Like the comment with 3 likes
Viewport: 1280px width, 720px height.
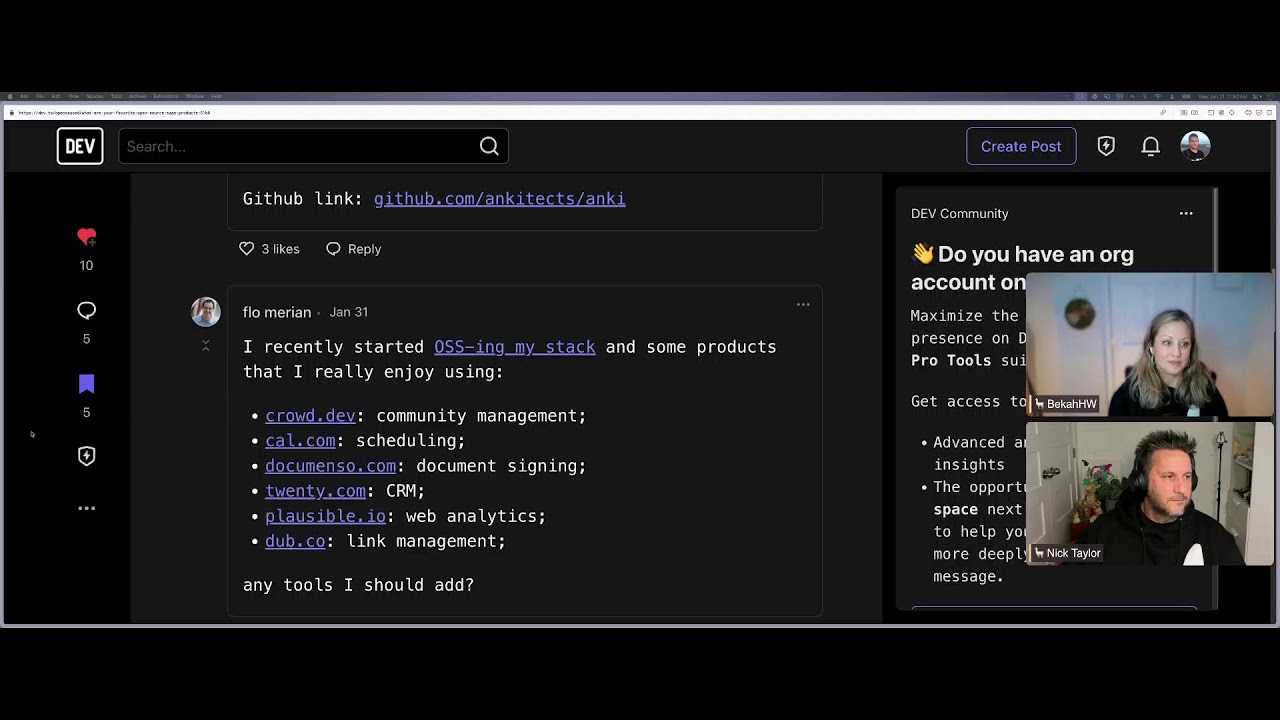coord(269,249)
